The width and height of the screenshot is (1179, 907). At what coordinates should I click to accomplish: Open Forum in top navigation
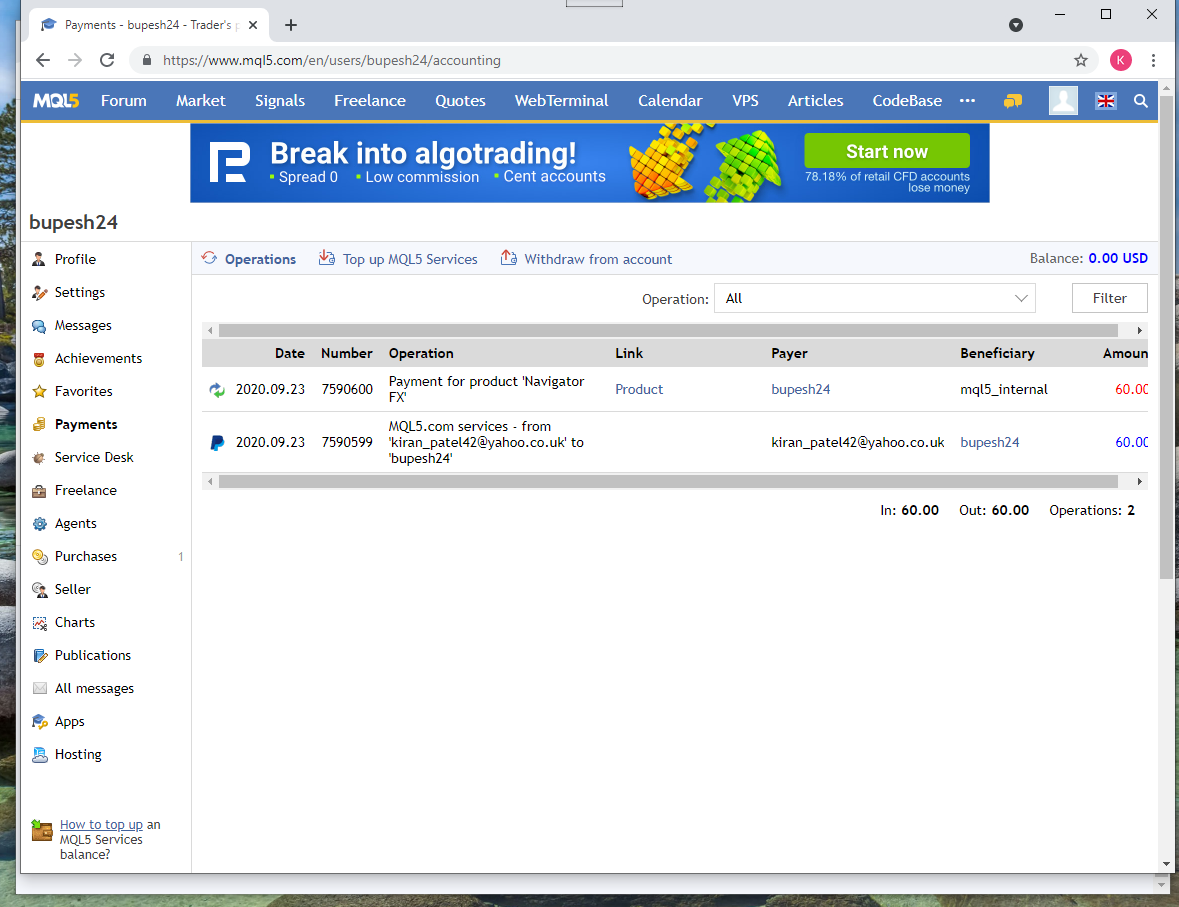(124, 101)
